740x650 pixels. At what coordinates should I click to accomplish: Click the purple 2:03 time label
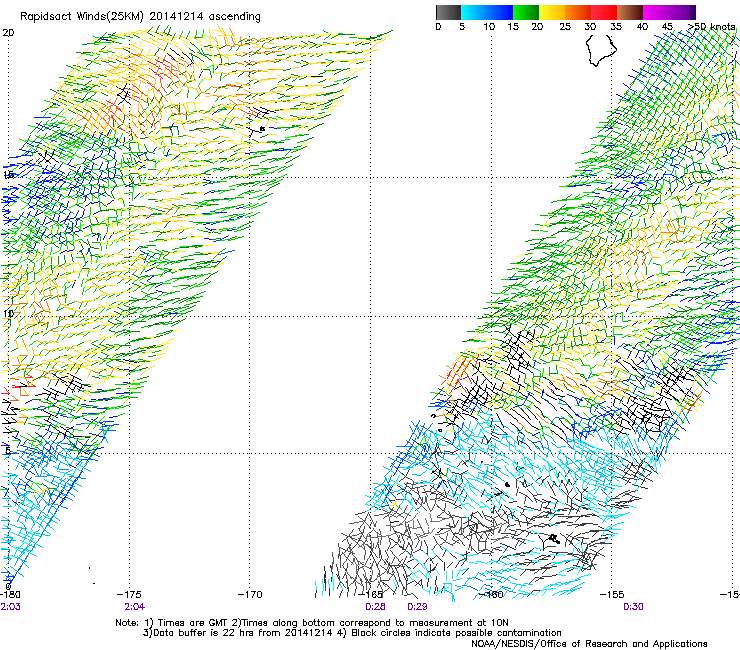10,607
